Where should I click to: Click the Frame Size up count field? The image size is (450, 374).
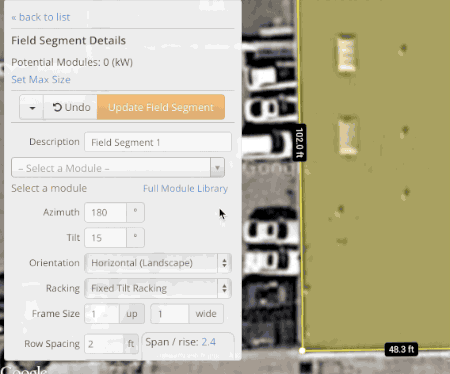pyautogui.click(x=102, y=314)
